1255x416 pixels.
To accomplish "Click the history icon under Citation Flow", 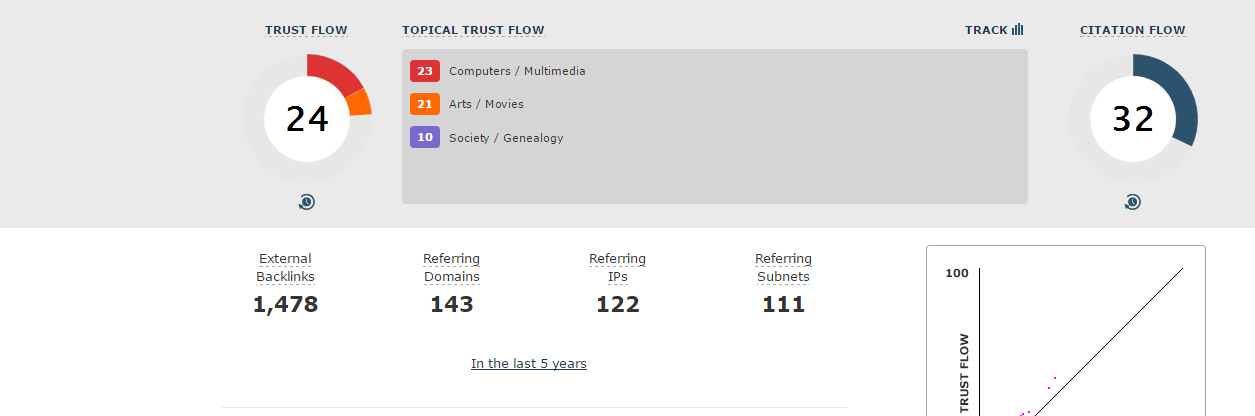I will tap(1132, 202).
